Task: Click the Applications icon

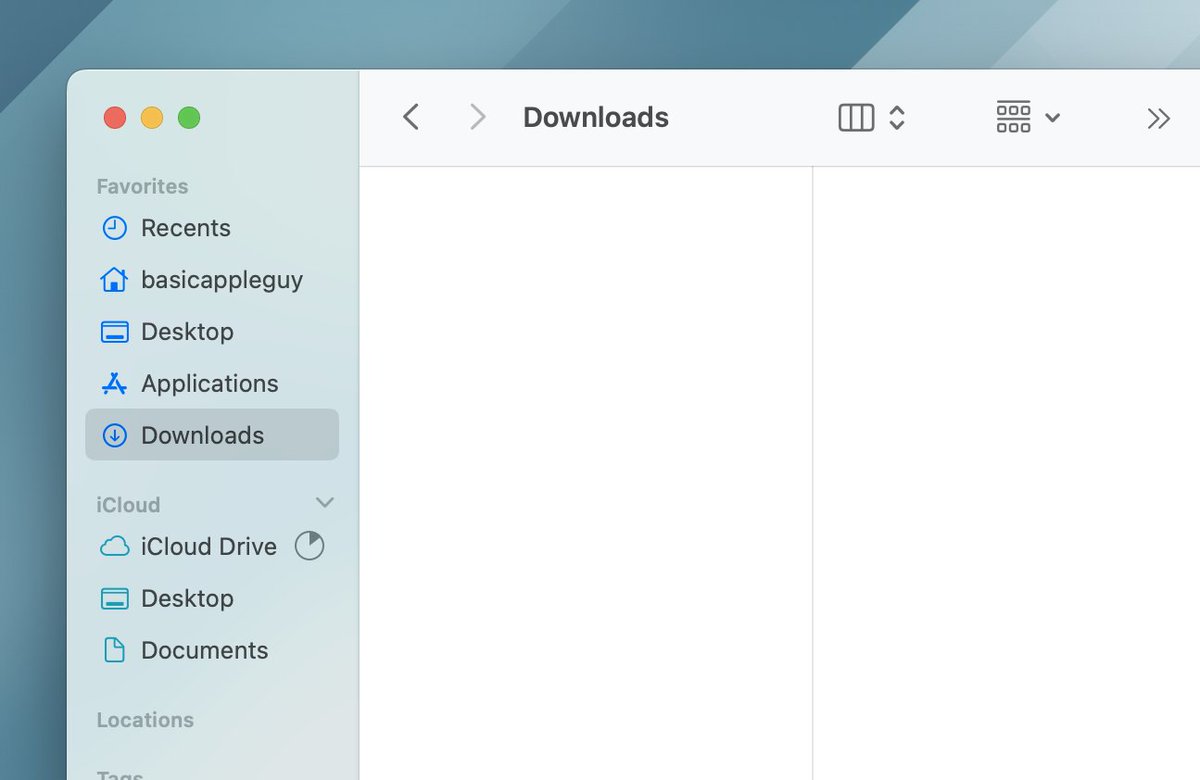Action: tap(115, 383)
